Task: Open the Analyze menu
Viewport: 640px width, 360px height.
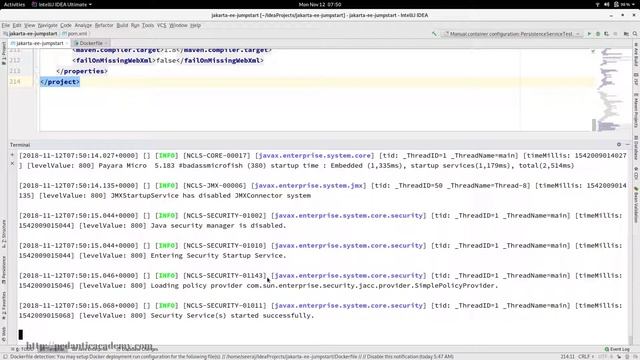Action: click(x=83, y=25)
